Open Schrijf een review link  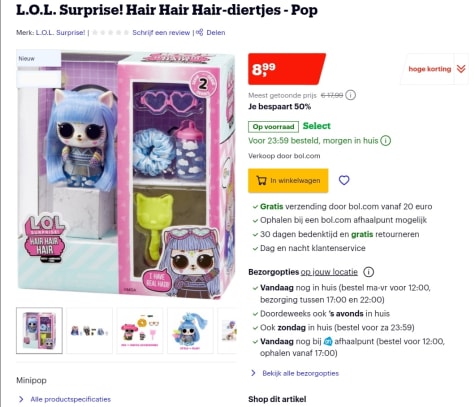(161, 33)
